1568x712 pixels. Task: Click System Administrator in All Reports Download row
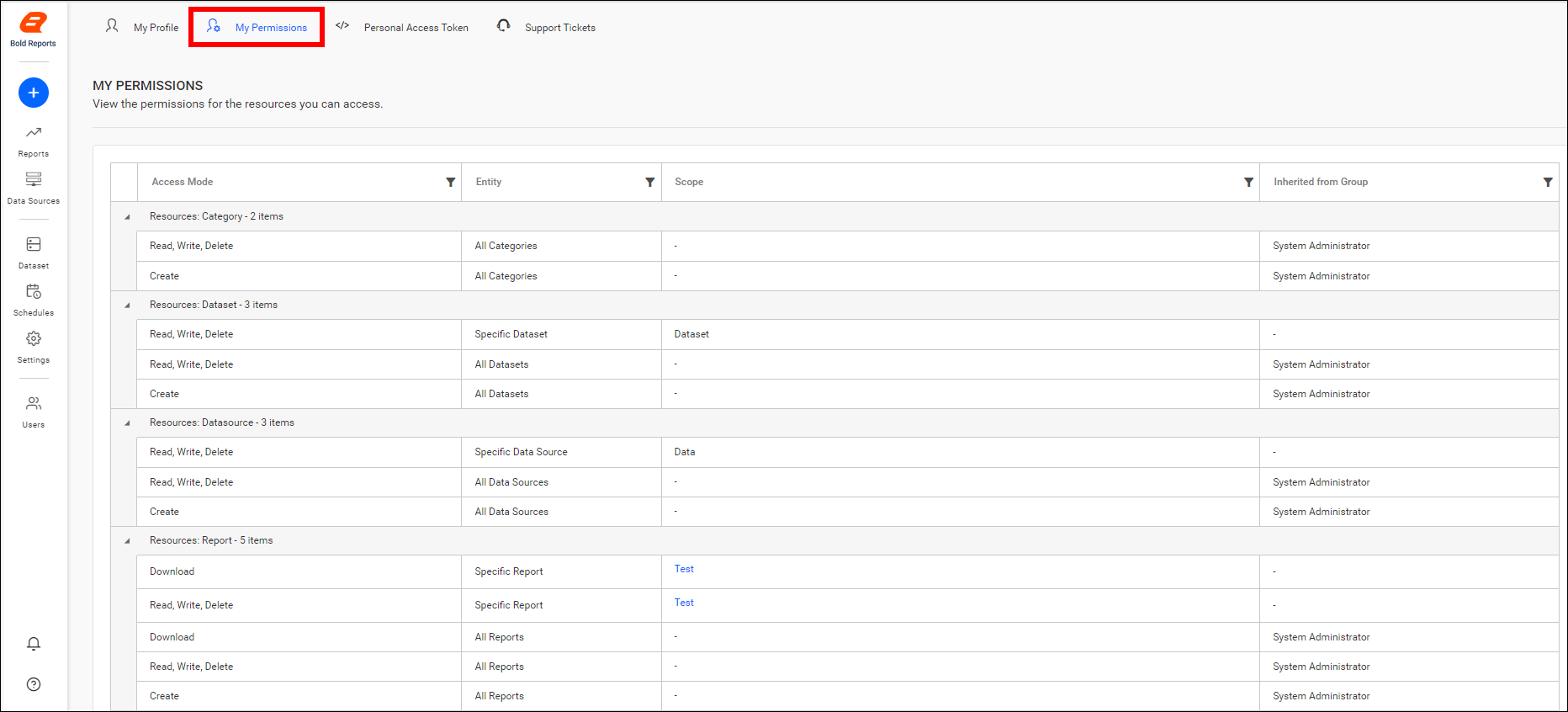coord(1321,637)
